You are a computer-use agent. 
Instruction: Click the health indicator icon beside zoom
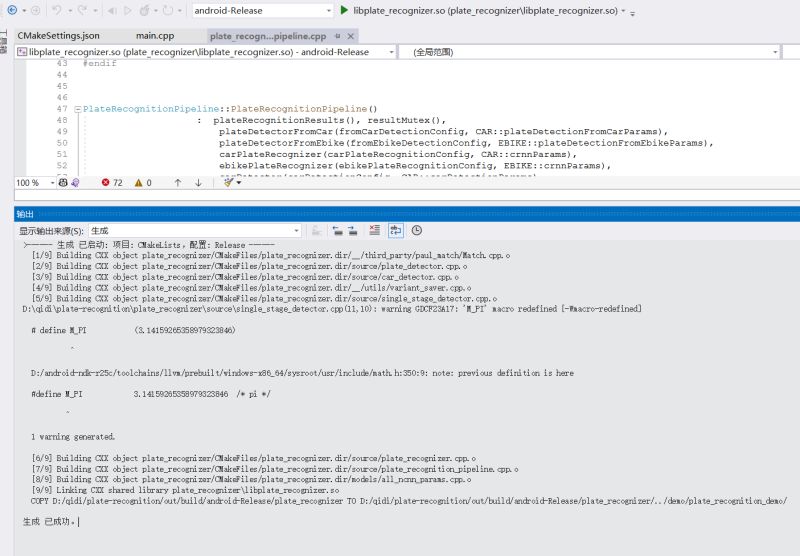click(x=63, y=183)
